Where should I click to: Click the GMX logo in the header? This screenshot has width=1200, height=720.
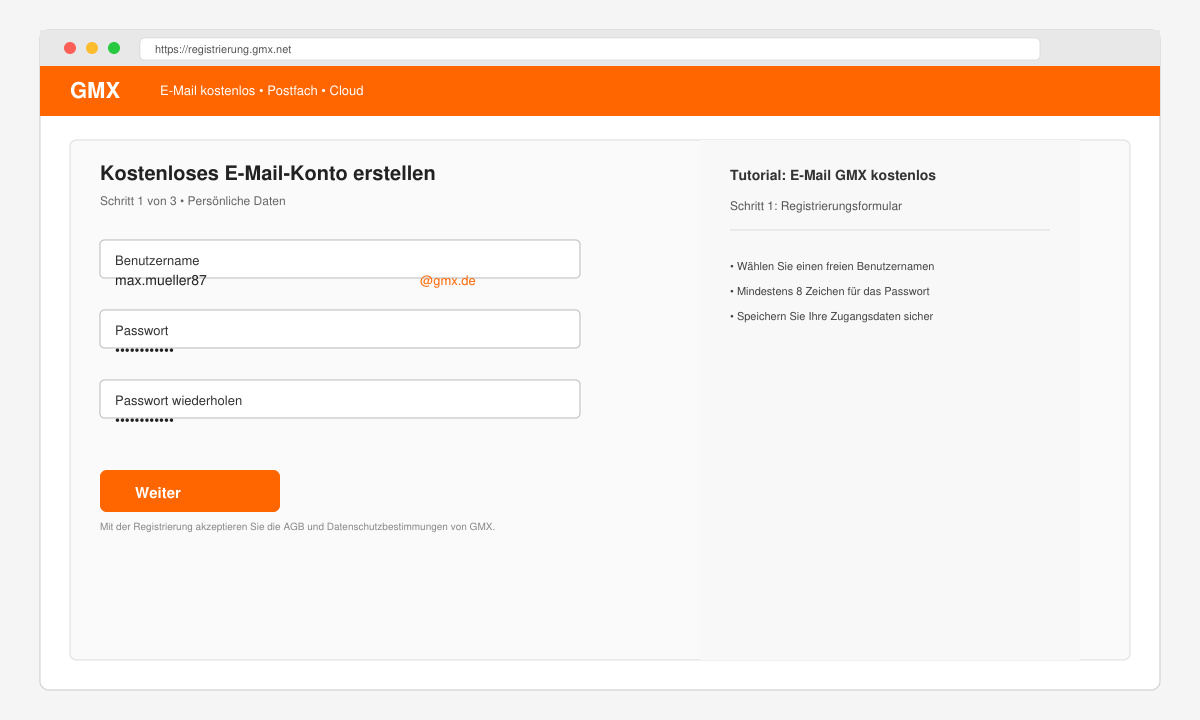95,91
